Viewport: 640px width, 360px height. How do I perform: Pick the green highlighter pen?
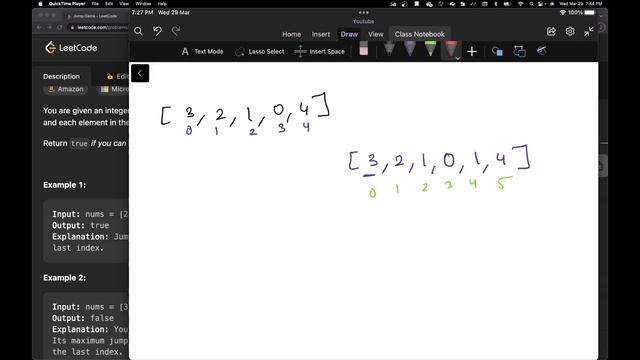pyautogui.click(x=430, y=49)
